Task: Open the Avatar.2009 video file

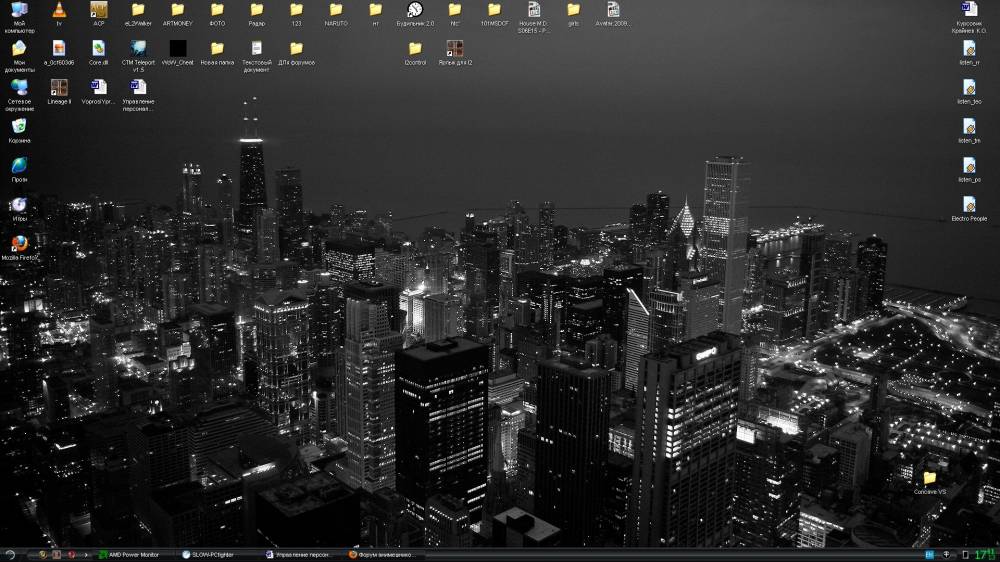Action: [613, 10]
